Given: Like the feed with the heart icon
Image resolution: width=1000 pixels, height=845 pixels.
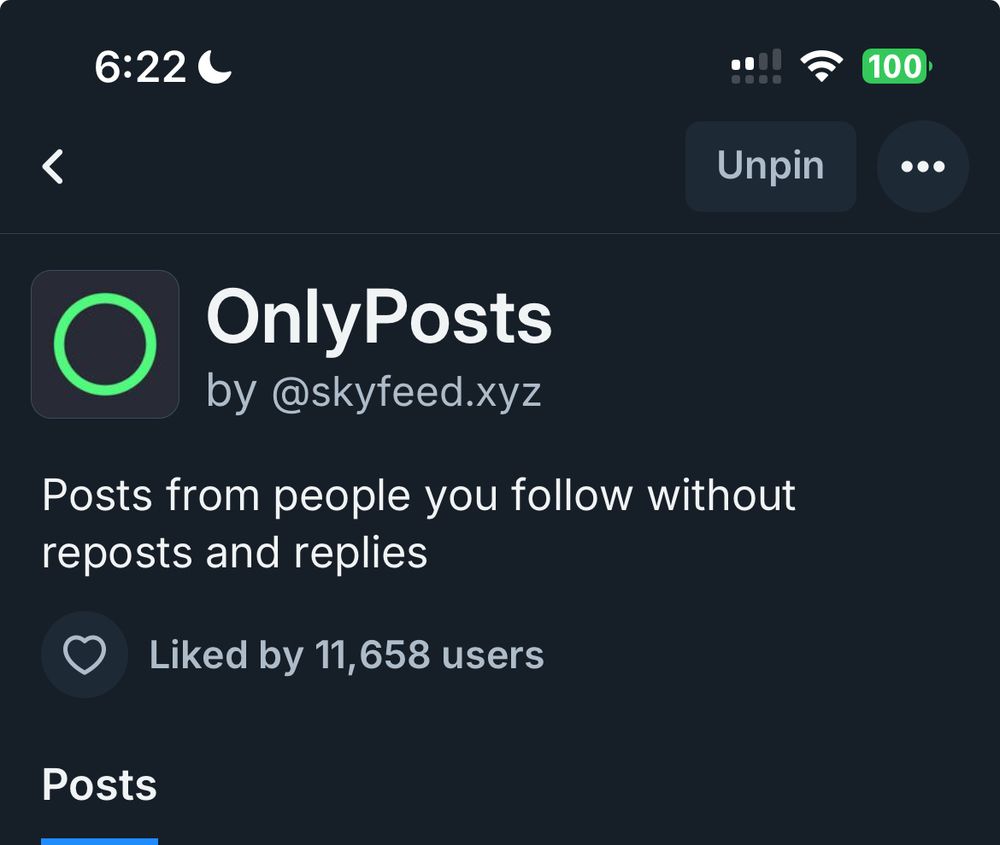Looking at the screenshot, I should [x=85, y=655].
